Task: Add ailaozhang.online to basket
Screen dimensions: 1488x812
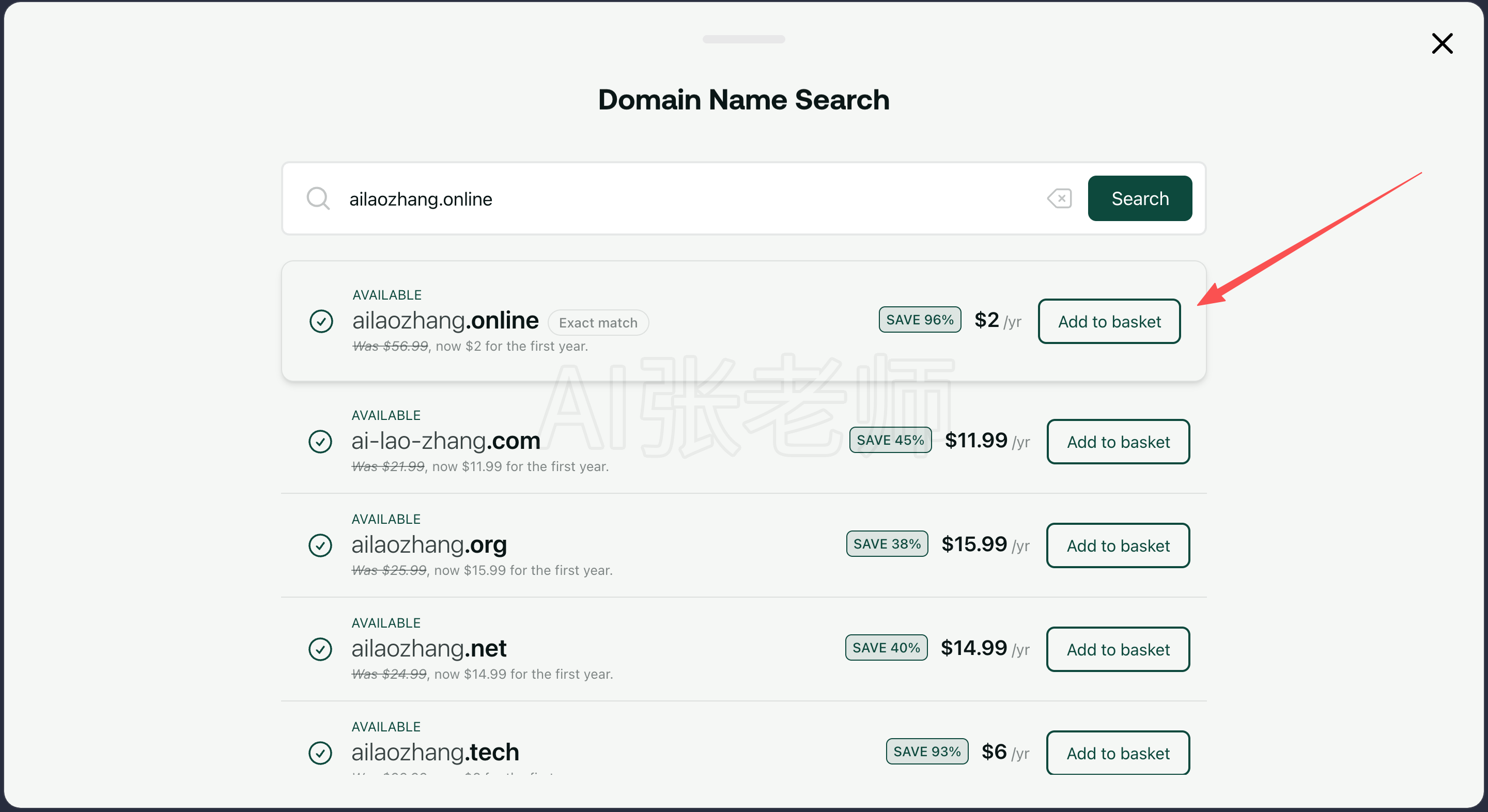Action: pos(1109,321)
